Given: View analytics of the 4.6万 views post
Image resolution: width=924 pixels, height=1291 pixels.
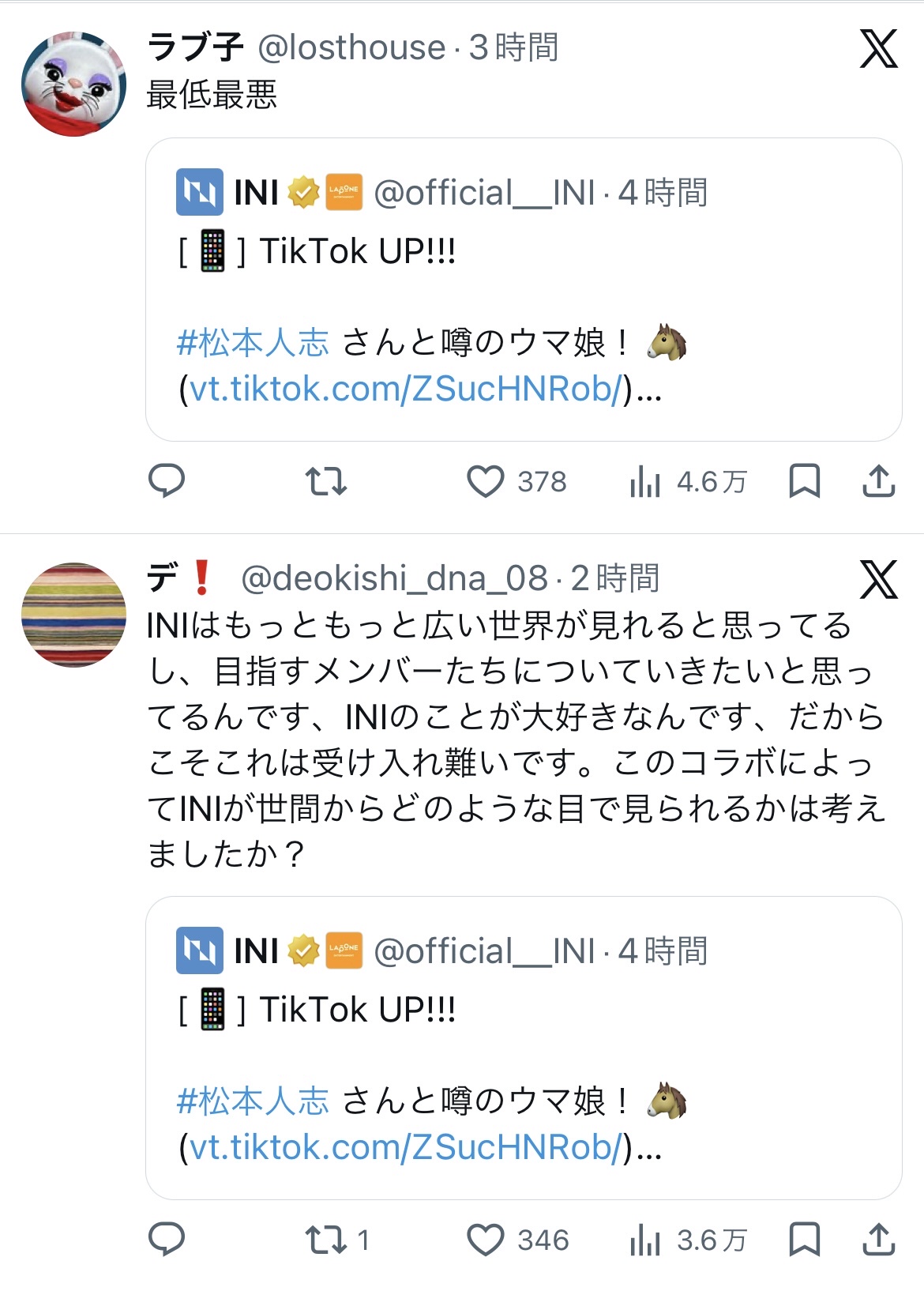Looking at the screenshot, I should pos(645,481).
